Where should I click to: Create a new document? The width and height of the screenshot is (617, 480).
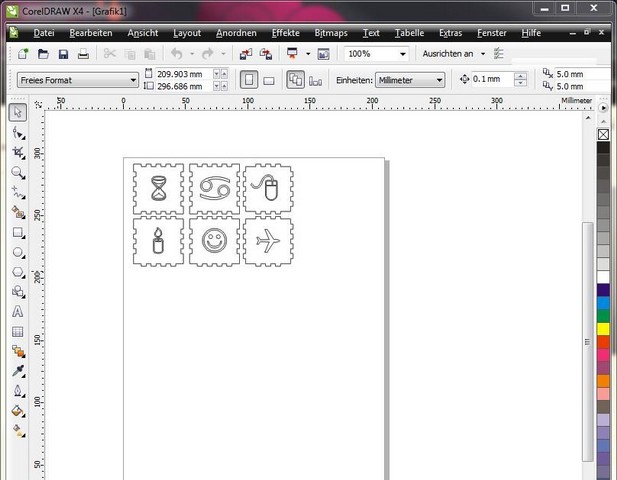[23, 54]
